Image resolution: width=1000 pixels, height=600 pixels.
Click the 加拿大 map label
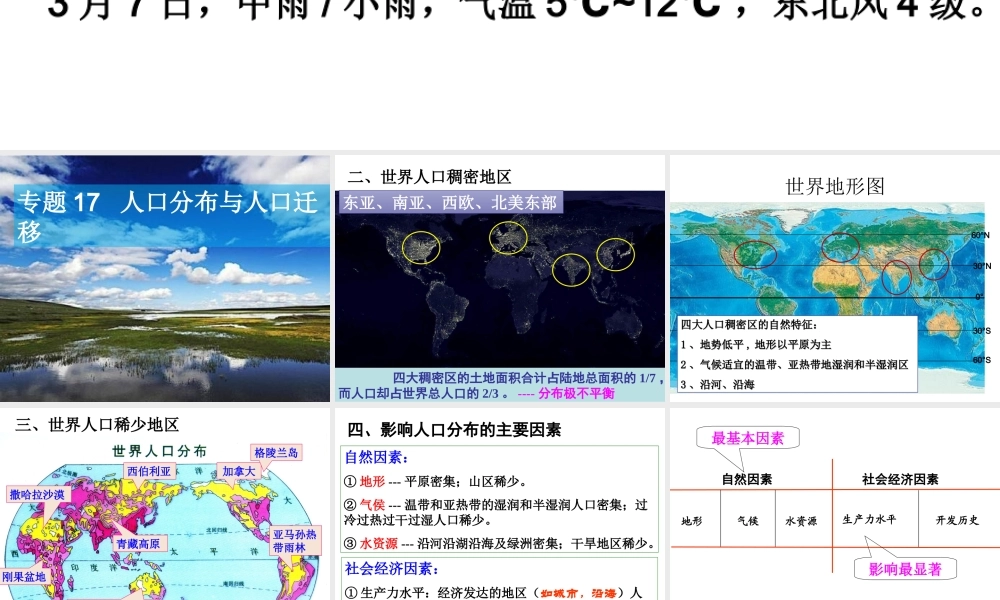point(239,471)
